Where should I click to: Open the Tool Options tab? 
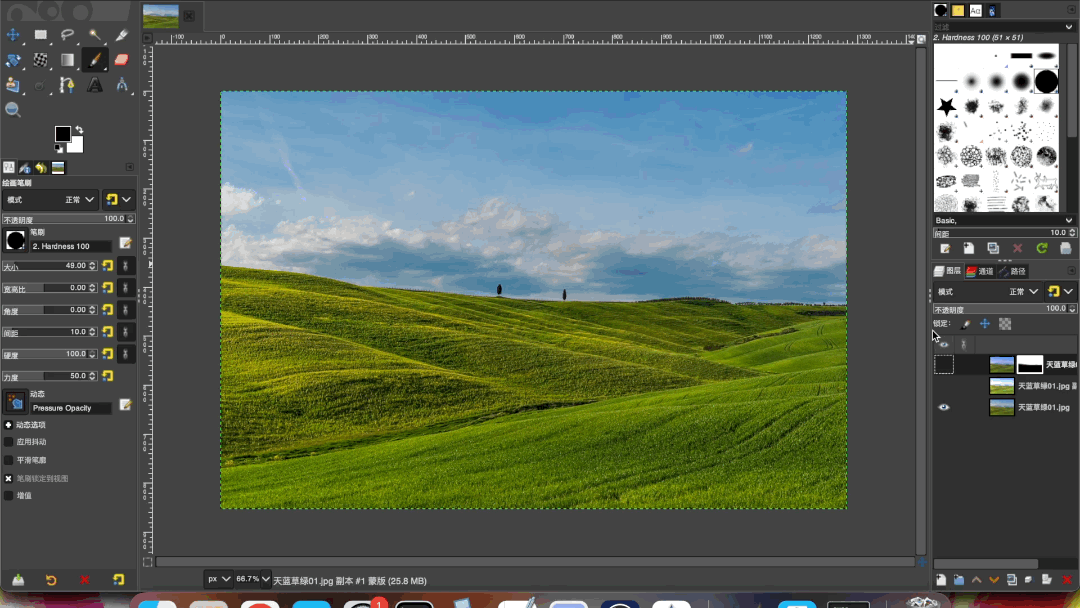coord(8,167)
